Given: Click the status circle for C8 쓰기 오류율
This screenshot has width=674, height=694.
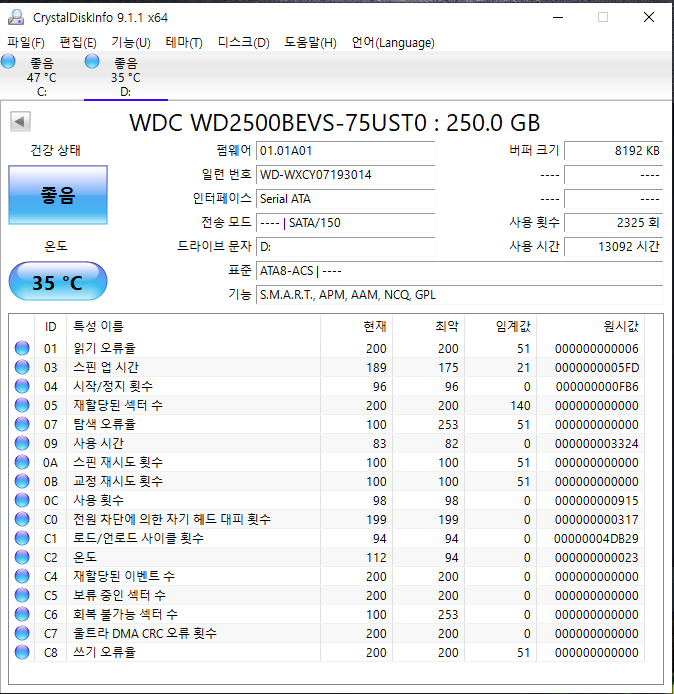Looking at the screenshot, I should pyautogui.click(x=22, y=652).
